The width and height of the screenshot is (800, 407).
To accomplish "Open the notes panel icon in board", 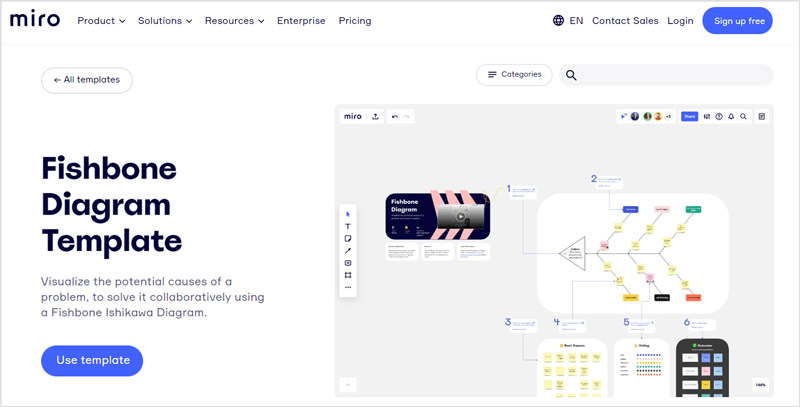I will (x=762, y=116).
